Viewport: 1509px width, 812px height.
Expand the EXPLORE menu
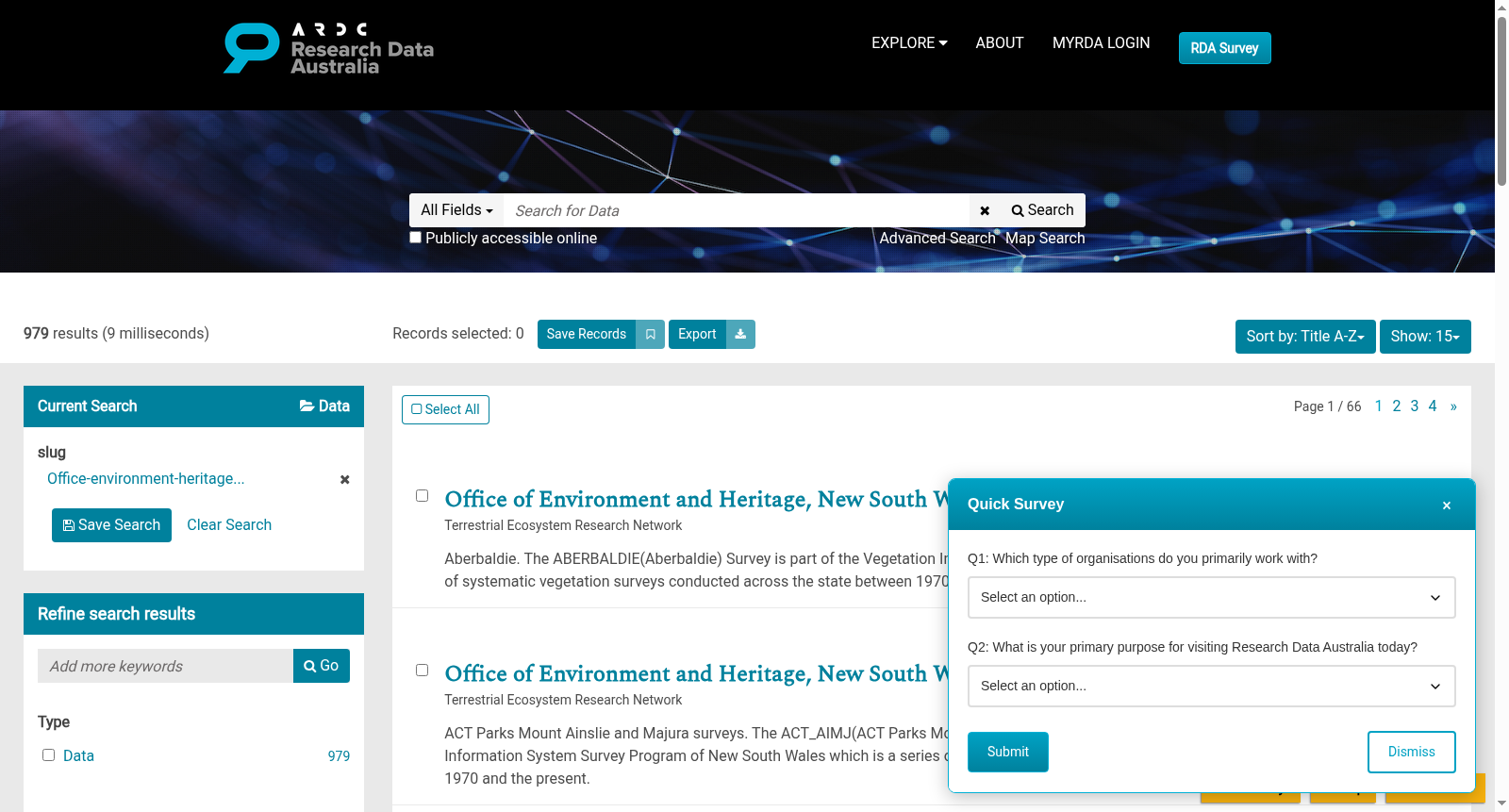909,43
